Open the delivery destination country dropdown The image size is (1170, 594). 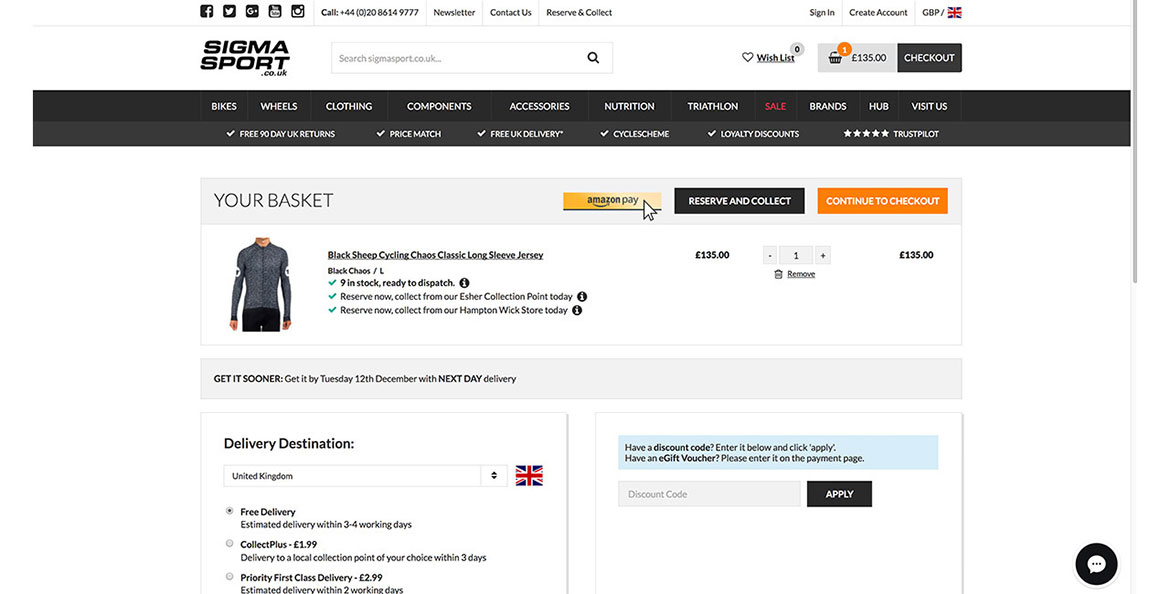coord(366,475)
